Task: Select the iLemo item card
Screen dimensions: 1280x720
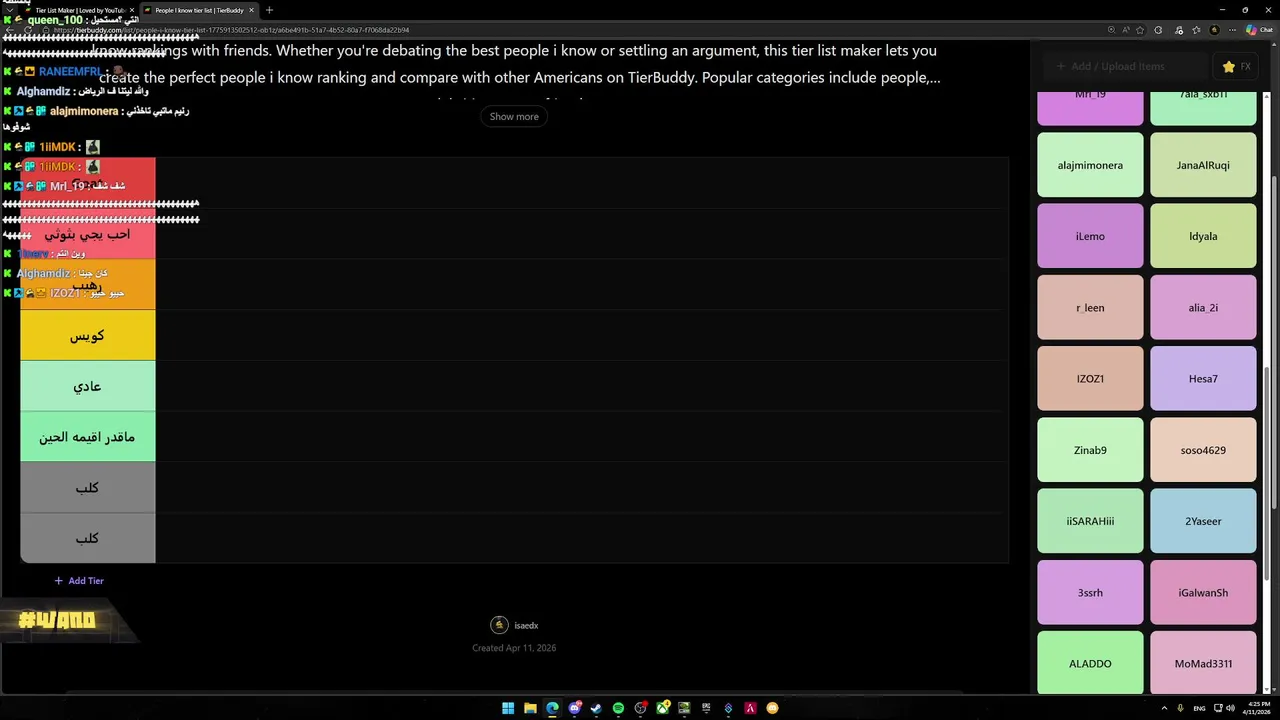Action: coord(1090,236)
